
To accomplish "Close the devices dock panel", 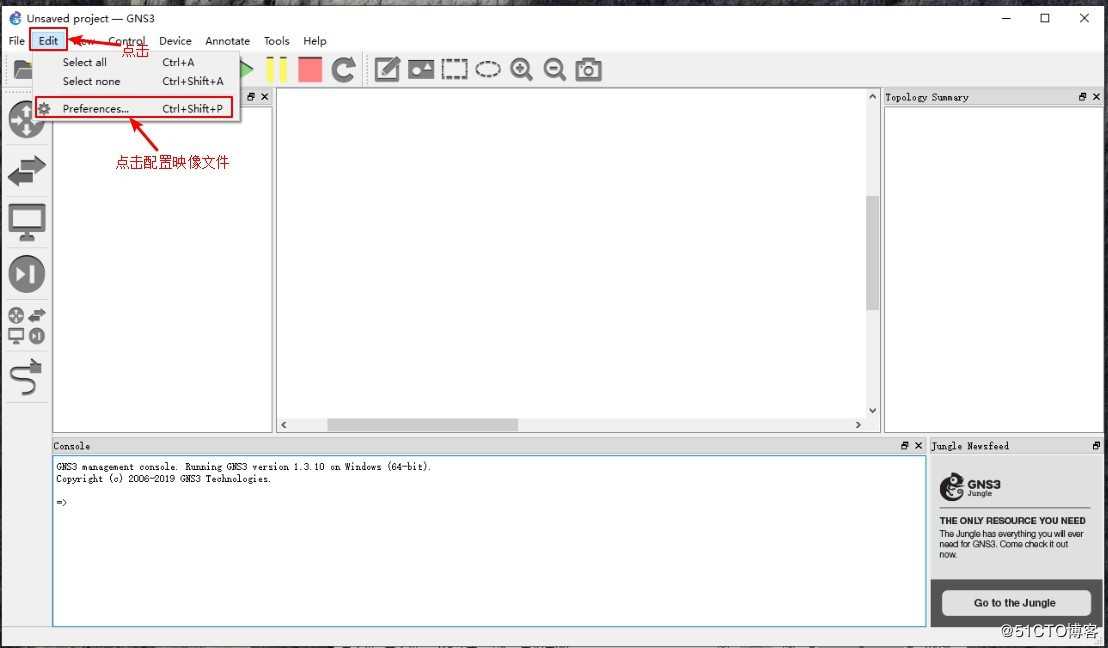I will pos(264,97).
